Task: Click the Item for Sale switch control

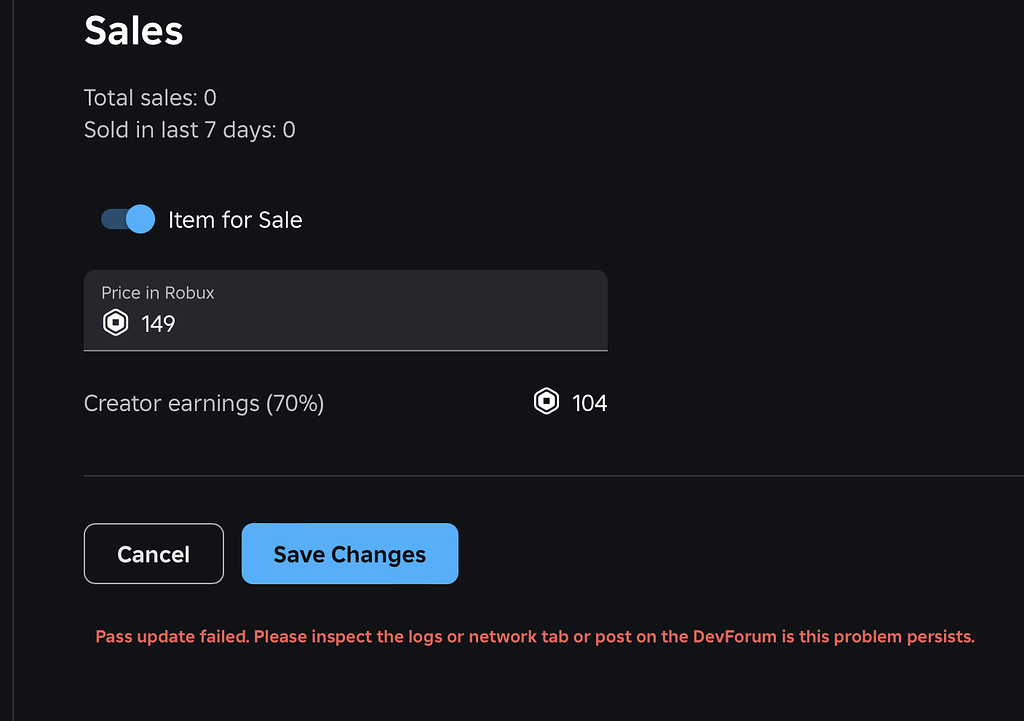Action: coord(127,219)
